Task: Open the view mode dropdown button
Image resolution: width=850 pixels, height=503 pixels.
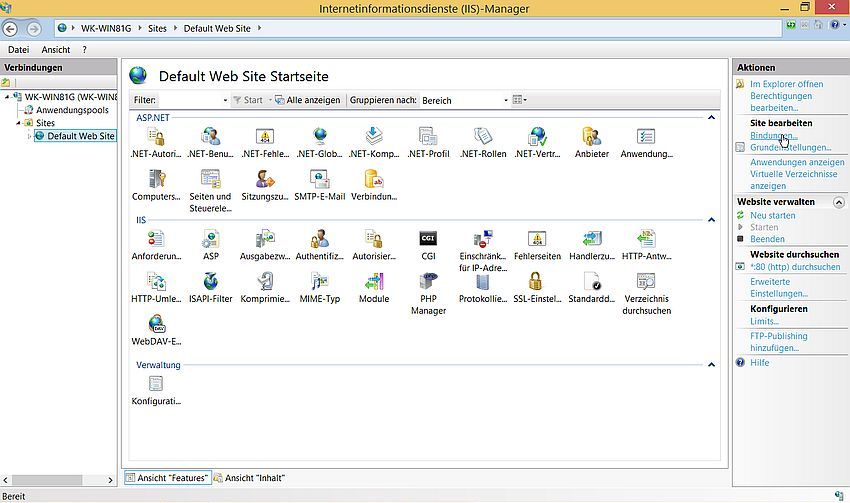Action: click(x=520, y=100)
